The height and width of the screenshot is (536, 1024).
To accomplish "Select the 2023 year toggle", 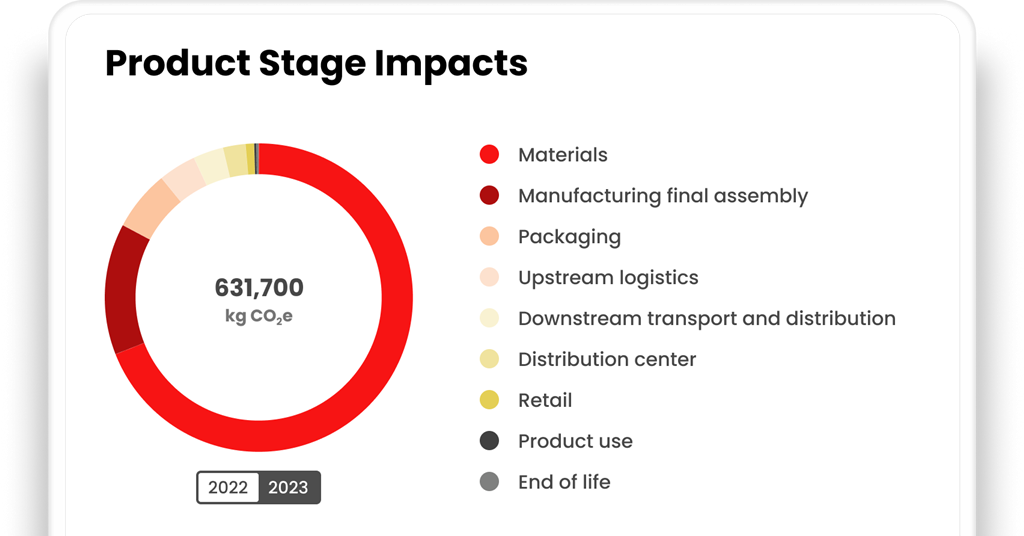I will (x=289, y=488).
